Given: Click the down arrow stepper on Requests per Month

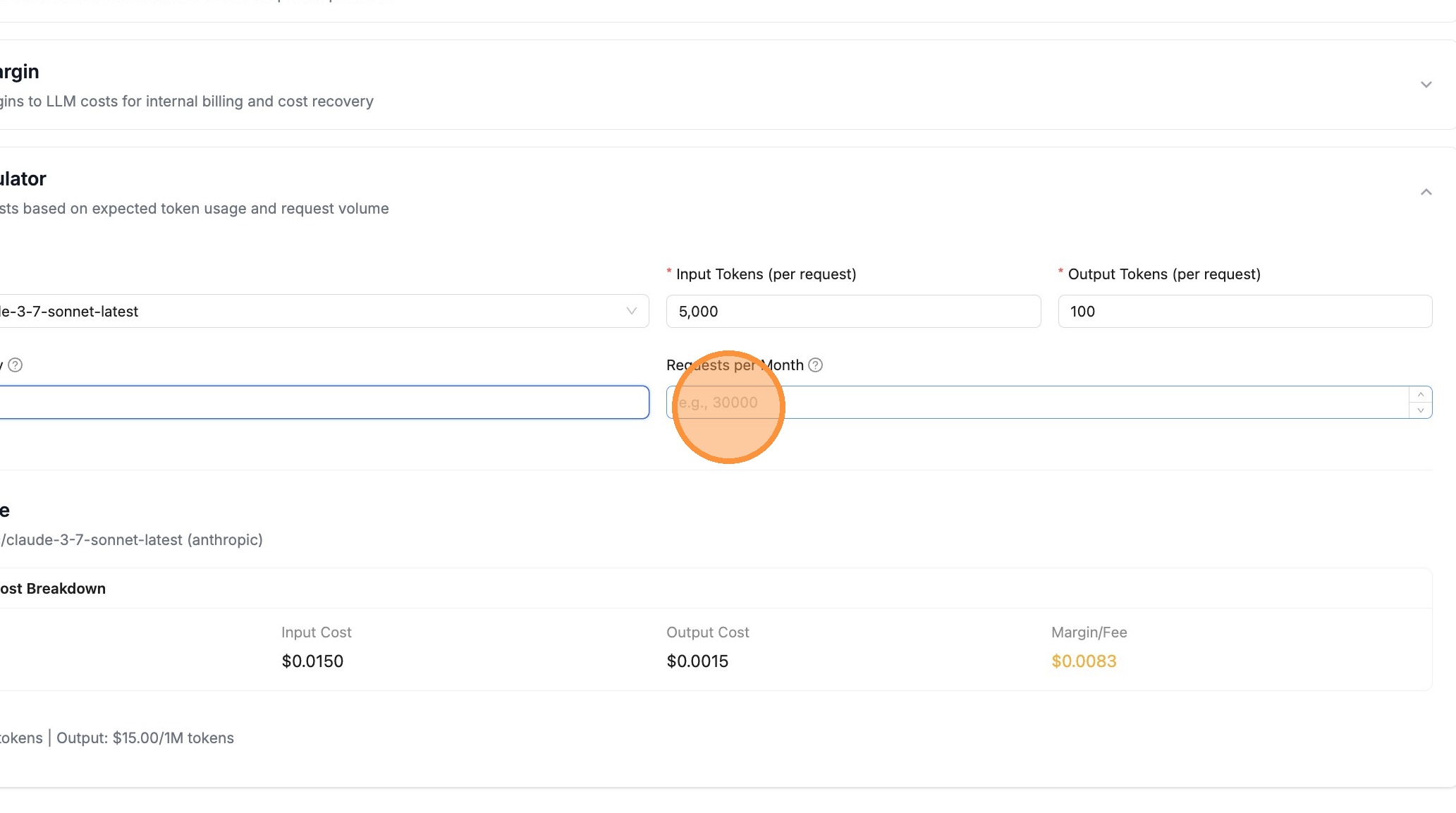Looking at the screenshot, I should coord(1420,410).
